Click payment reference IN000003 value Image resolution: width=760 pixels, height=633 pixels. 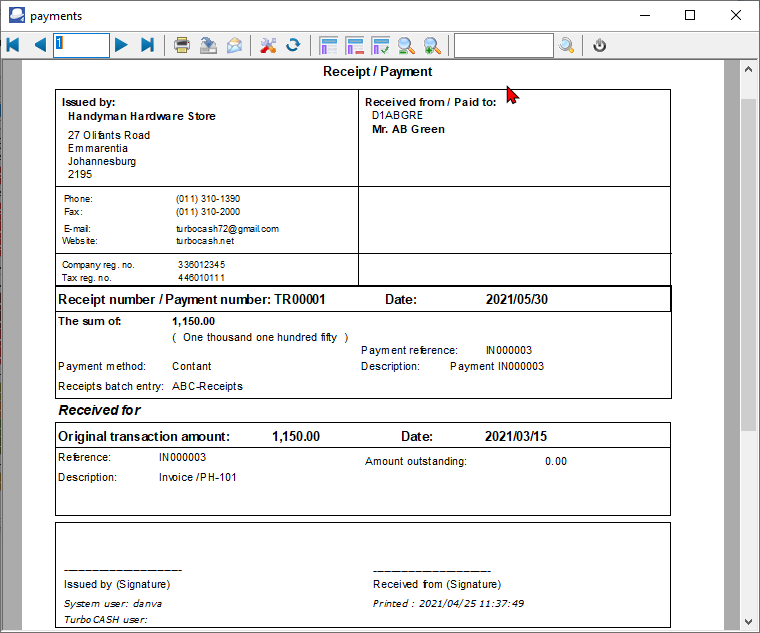[x=509, y=350]
